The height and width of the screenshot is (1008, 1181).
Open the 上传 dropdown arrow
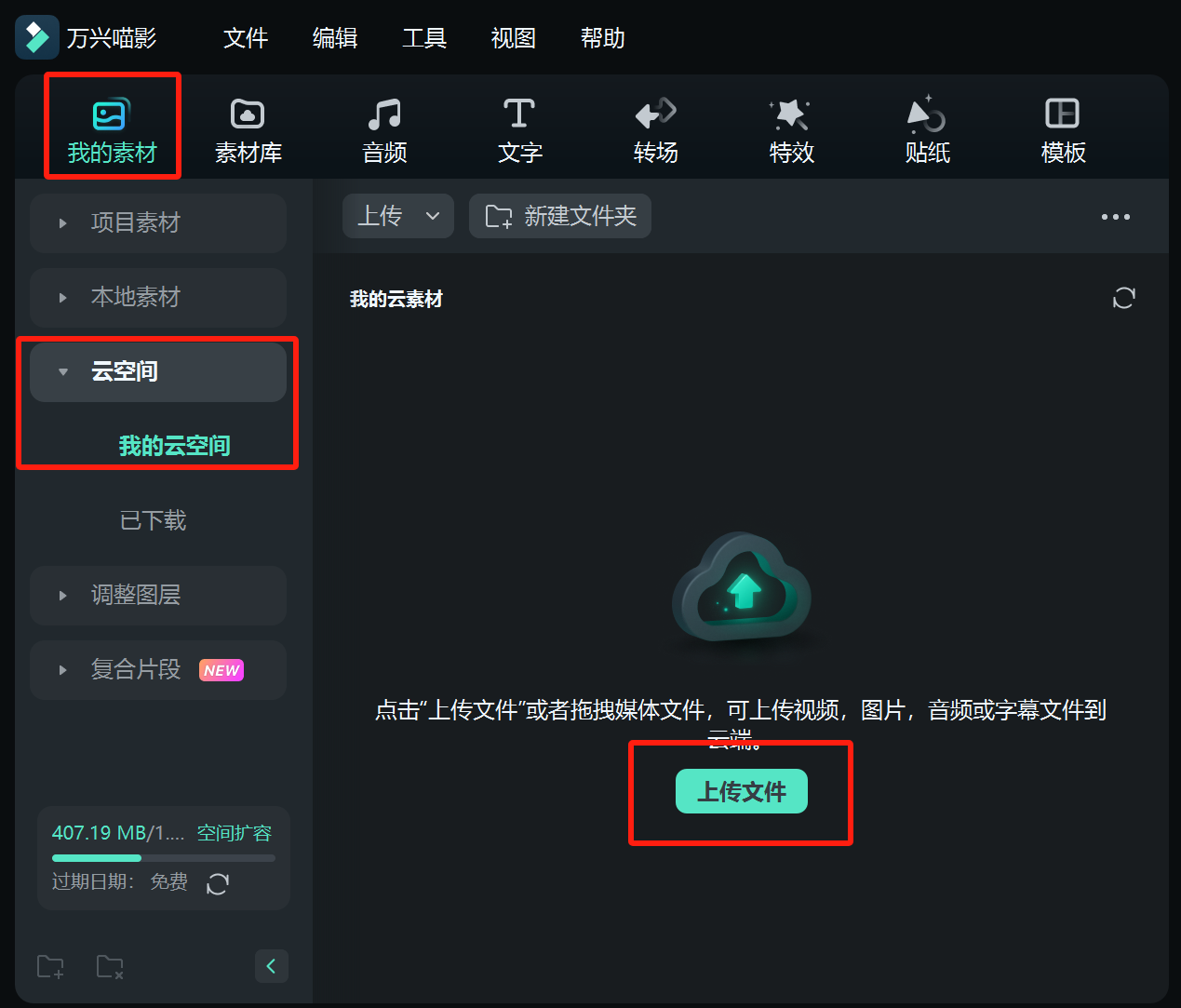[433, 216]
